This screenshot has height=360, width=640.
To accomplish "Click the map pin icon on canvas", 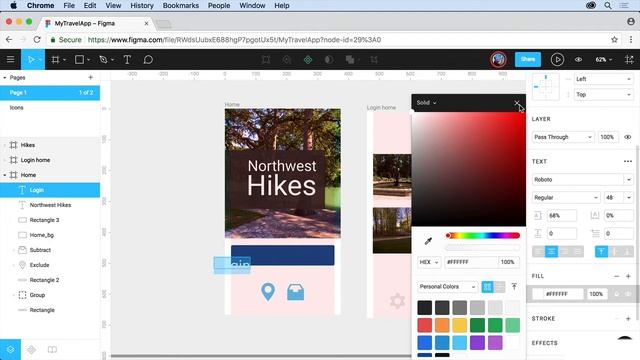I will tap(268, 292).
